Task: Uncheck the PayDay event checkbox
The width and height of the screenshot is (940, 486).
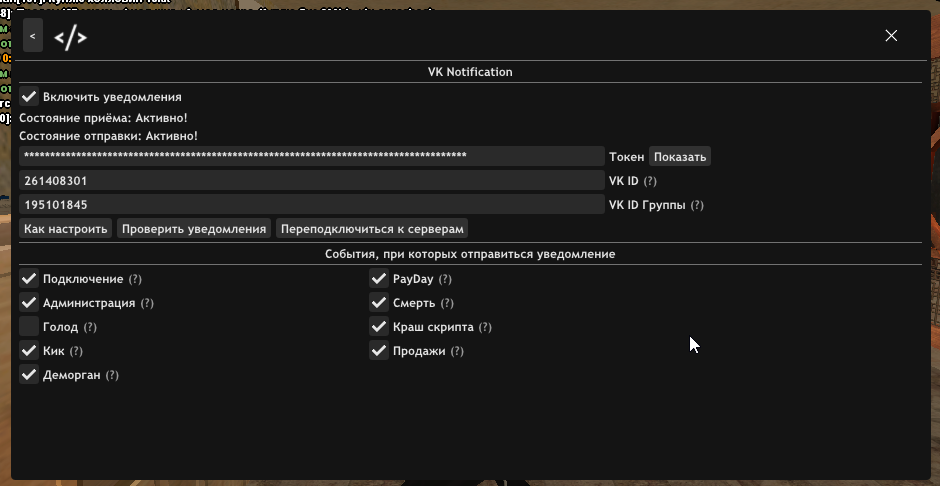Action: 379,279
